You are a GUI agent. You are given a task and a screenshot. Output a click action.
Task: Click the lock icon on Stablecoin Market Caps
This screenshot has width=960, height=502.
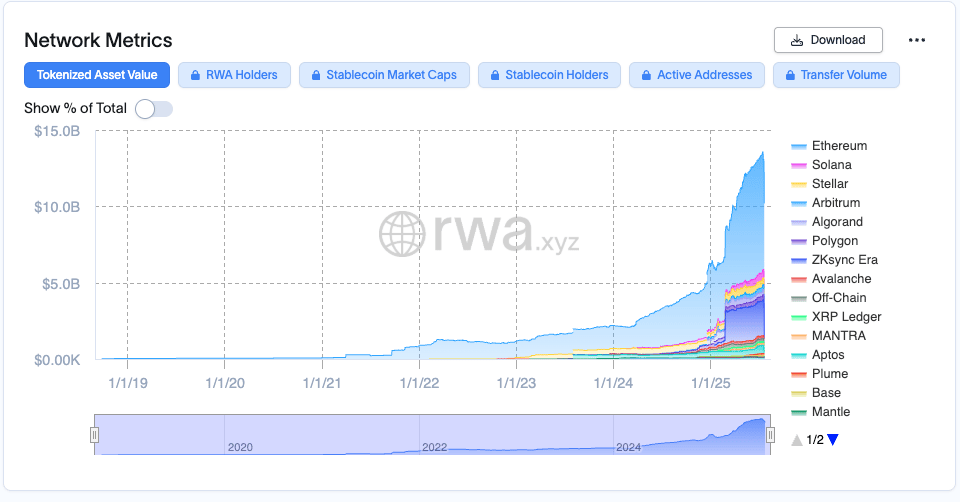316,75
